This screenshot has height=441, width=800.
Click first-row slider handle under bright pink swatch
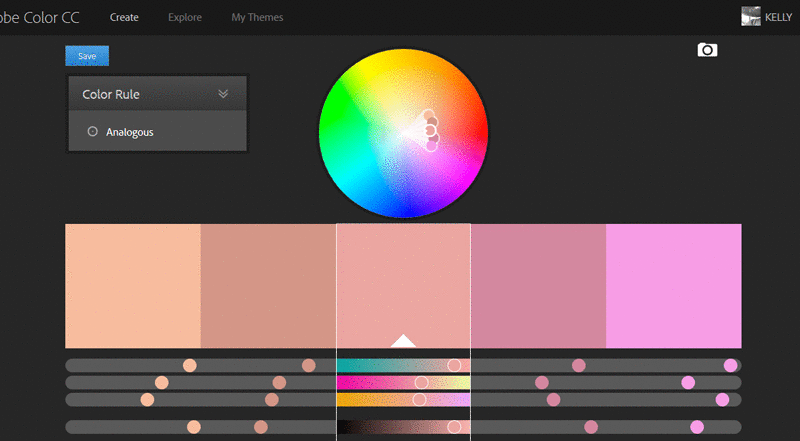pos(731,365)
